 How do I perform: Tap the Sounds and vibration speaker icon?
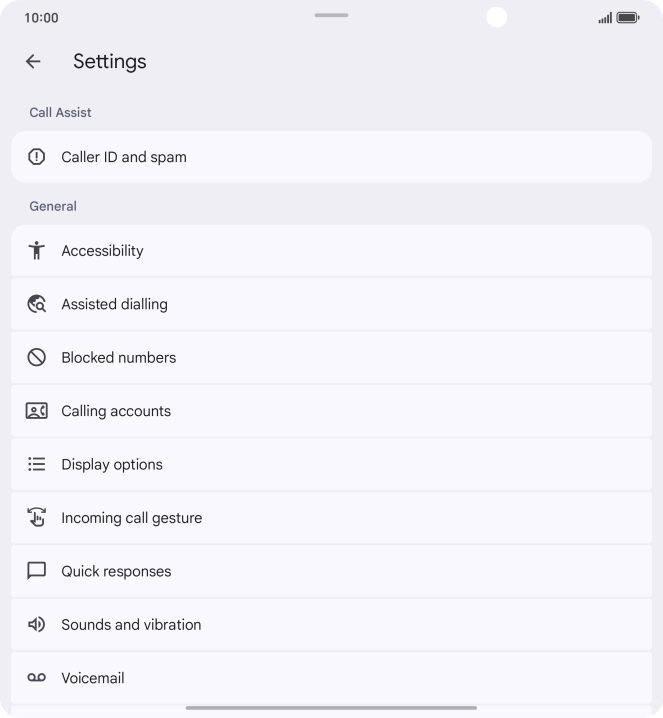tap(37, 625)
